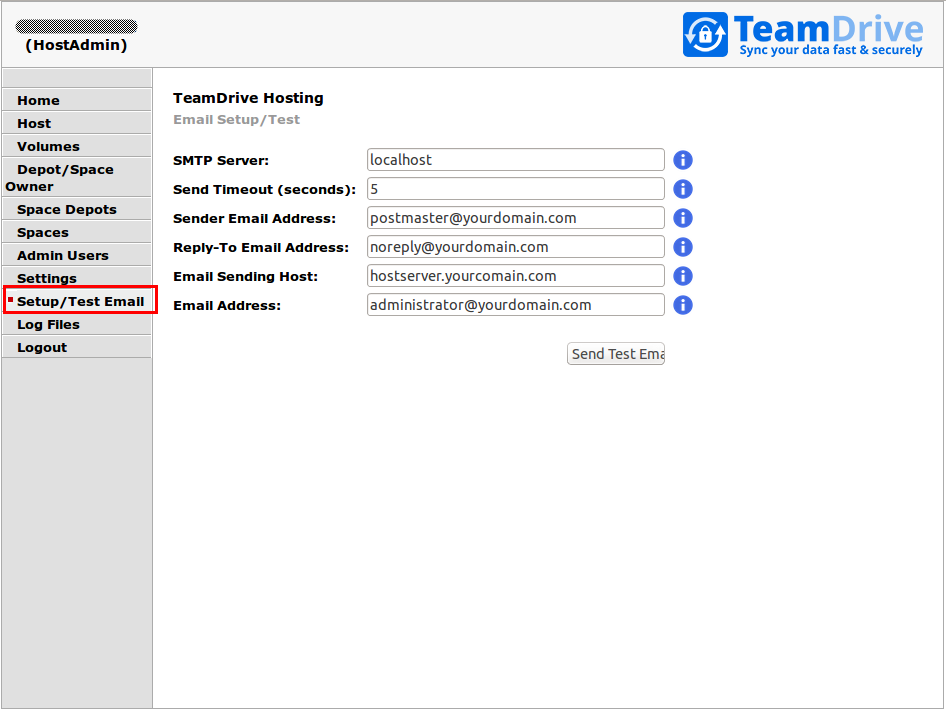Screen dimensions: 946x709
Task: Click Reply-To Email Address input
Action: 516,247
